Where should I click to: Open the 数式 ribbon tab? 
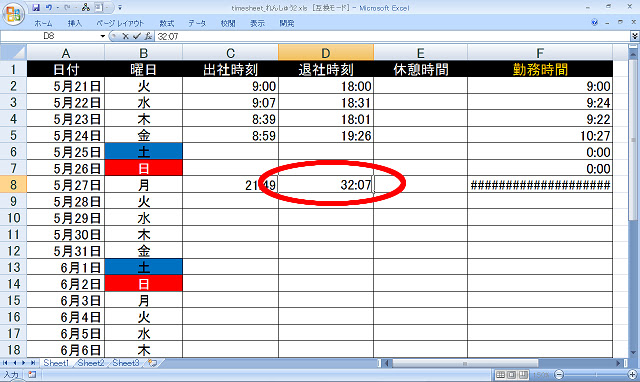point(167,24)
